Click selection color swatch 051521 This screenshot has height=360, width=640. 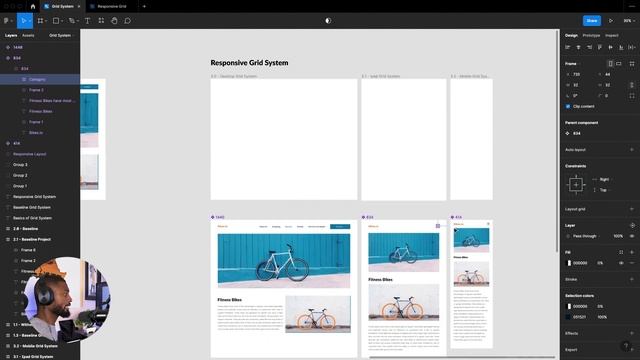[569, 317]
